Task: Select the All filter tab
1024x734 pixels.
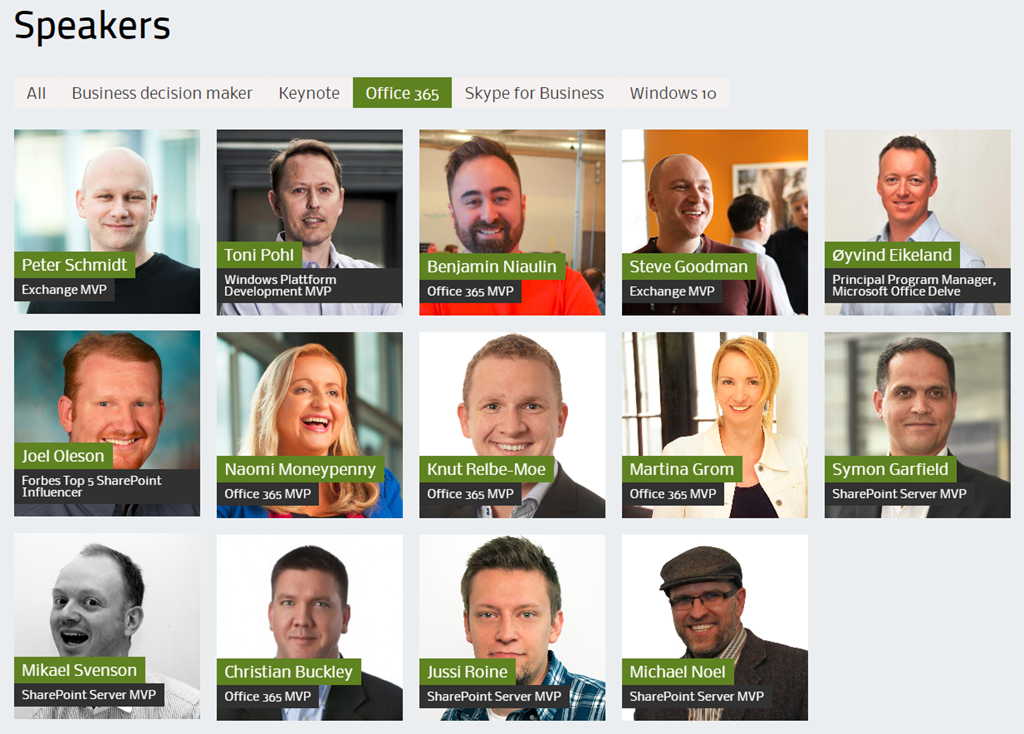Action: click(x=36, y=93)
